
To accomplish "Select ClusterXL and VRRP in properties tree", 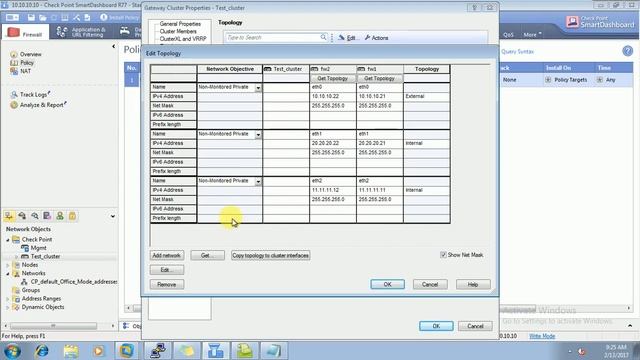I will (183, 38).
